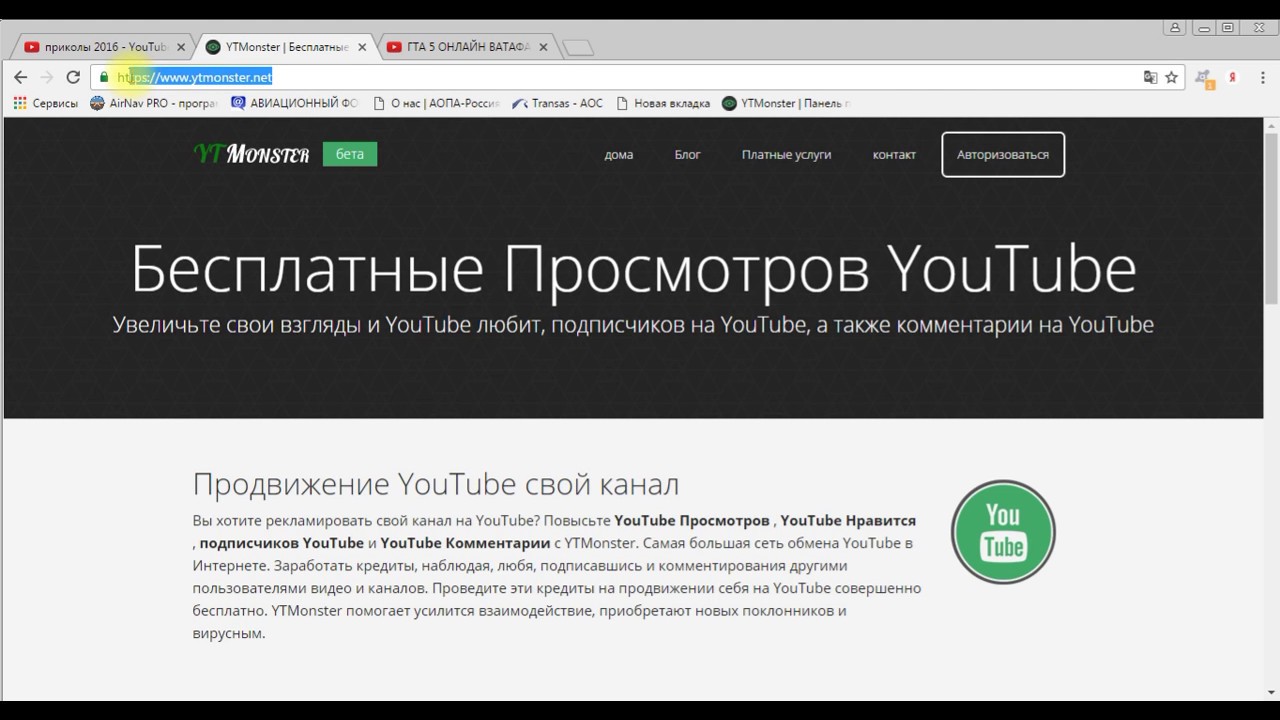Go back with the browser back arrow
The width and height of the screenshot is (1280, 720).
[x=20, y=77]
